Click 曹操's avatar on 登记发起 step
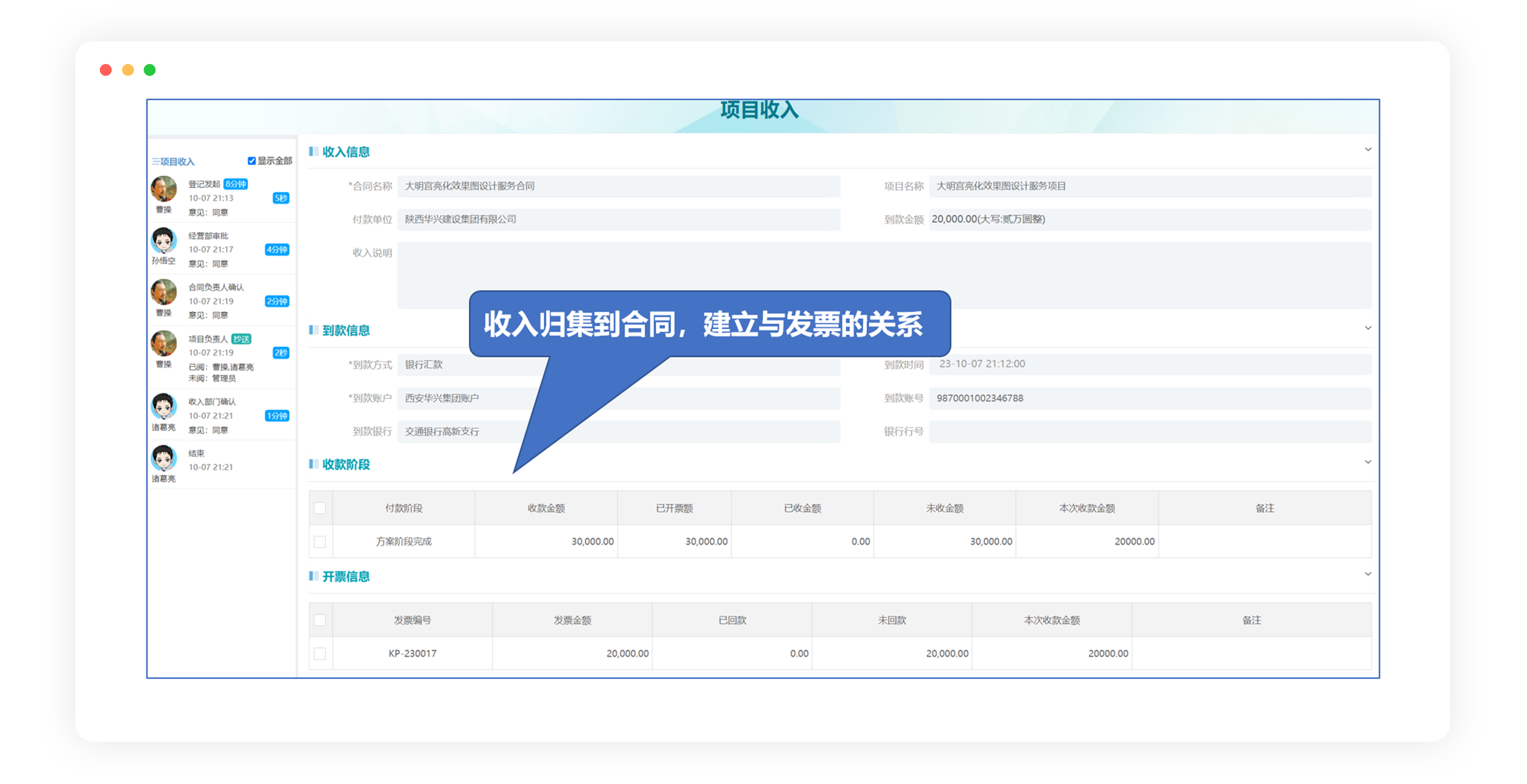 pos(164,190)
